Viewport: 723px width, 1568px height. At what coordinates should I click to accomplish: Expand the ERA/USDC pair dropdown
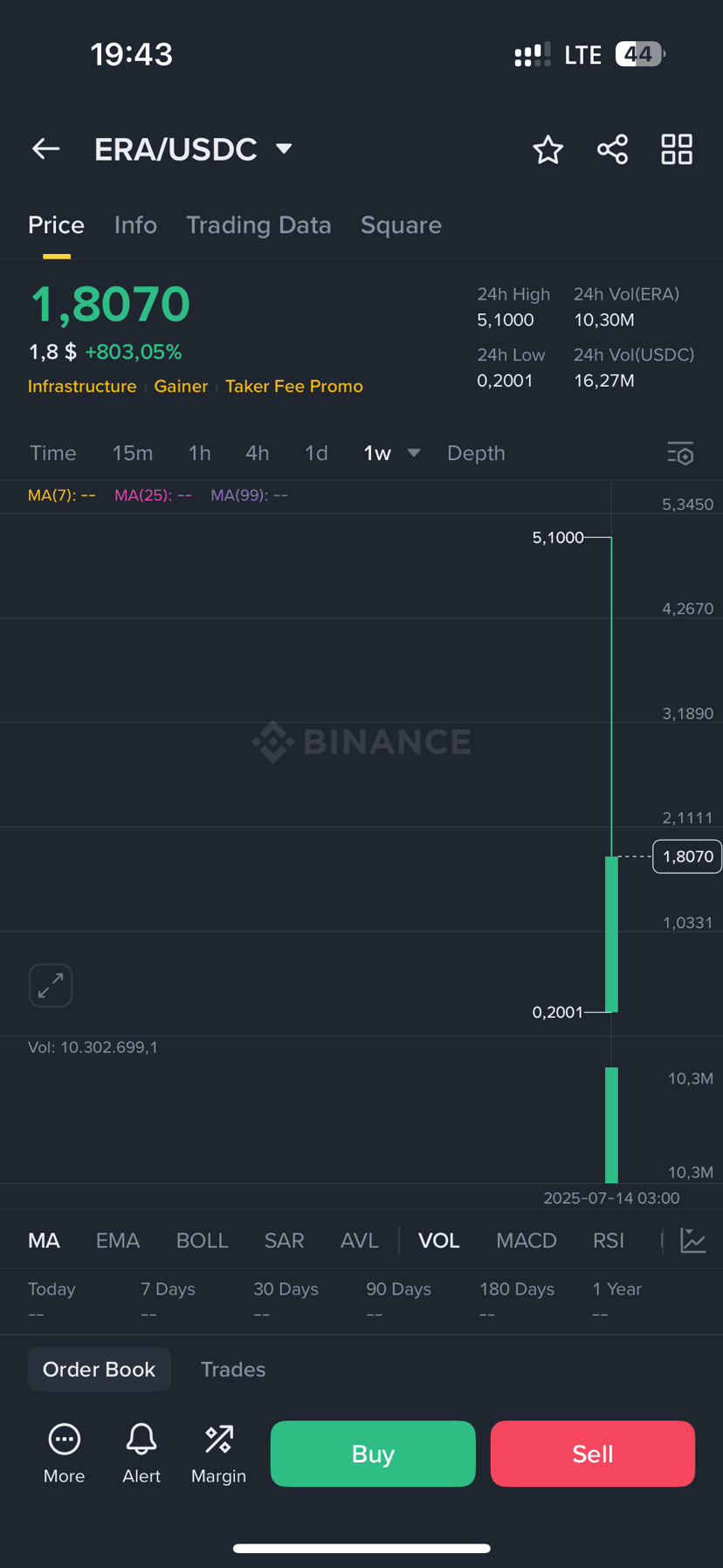tap(284, 149)
